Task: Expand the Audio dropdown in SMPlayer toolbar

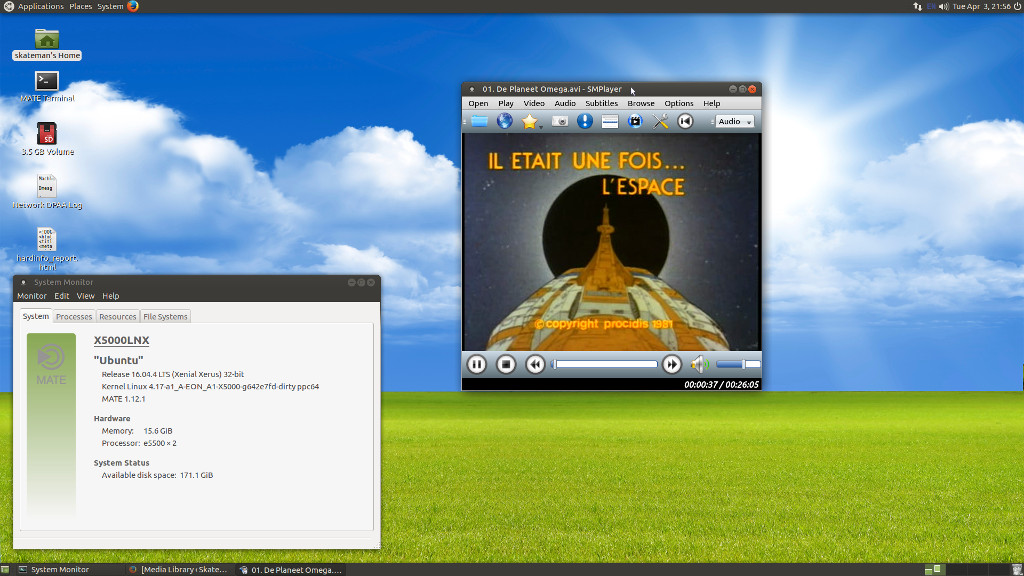Action: tap(734, 121)
